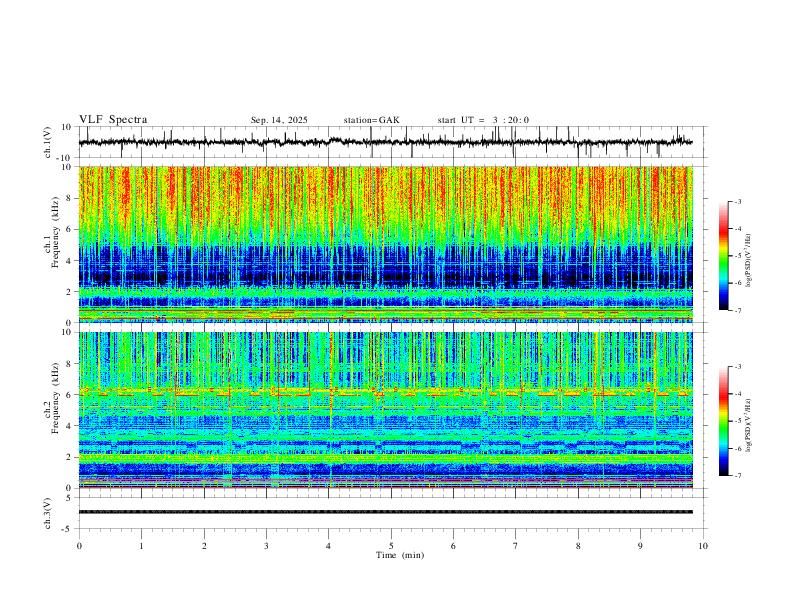Click the flat ch.3 black signal band
The width and height of the screenshot is (792, 612).
[x=385, y=512]
